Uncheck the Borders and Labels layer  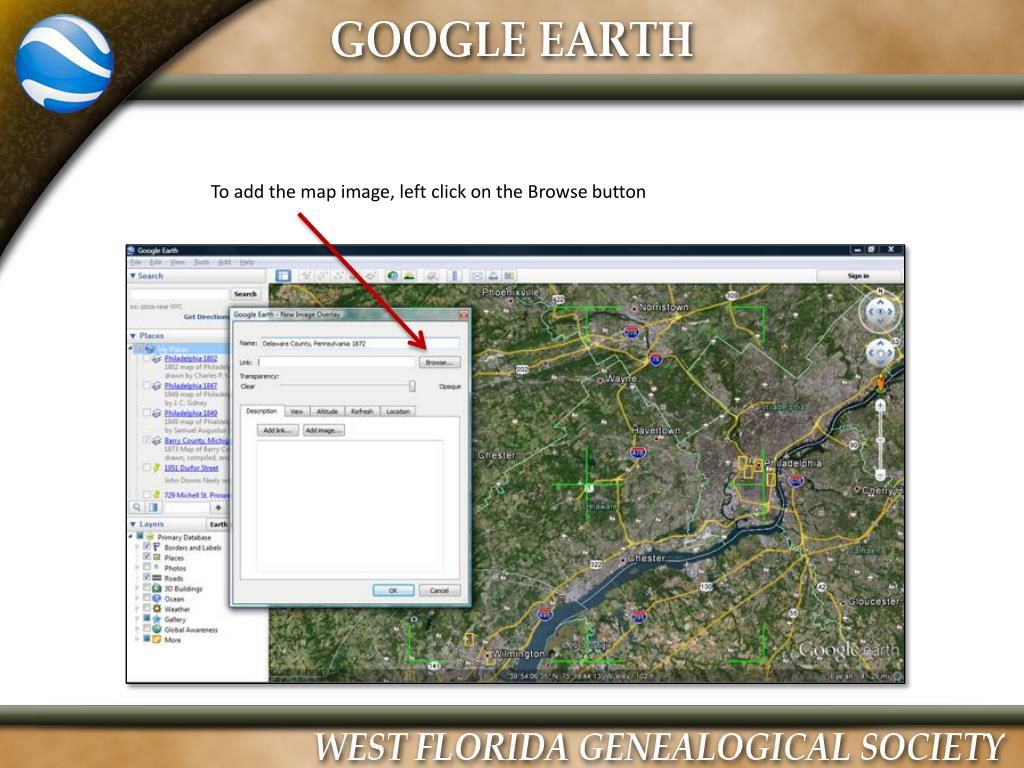[x=147, y=547]
